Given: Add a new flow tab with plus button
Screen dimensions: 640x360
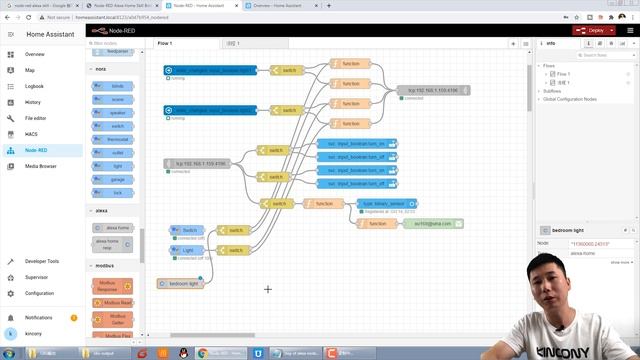Looking at the screenshot, I should [513, 43].
